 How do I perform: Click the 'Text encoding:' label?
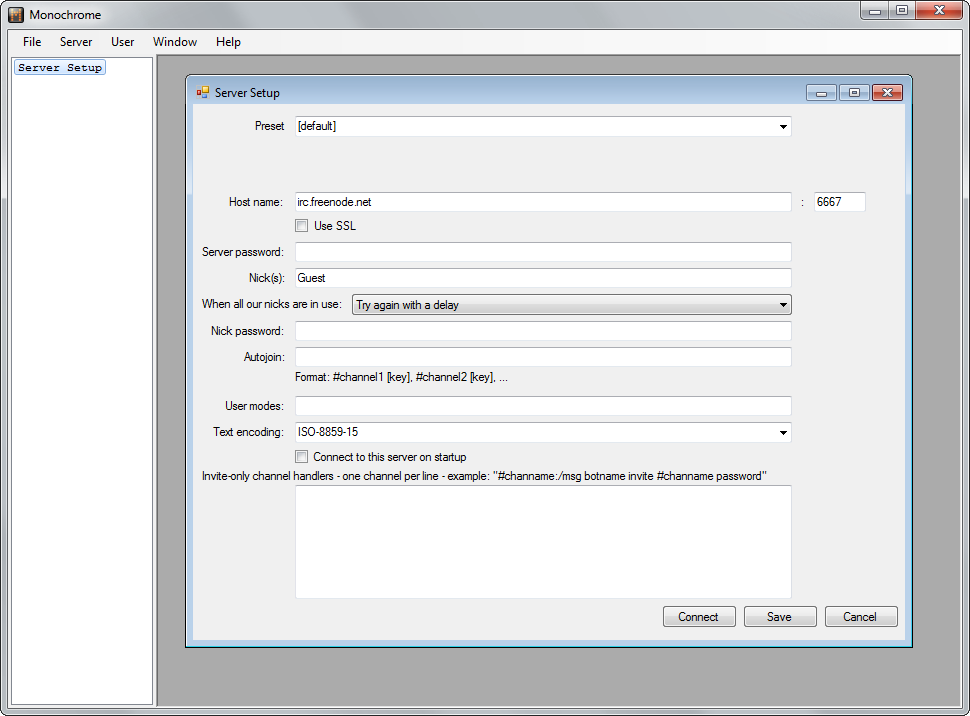coord(248,432)
